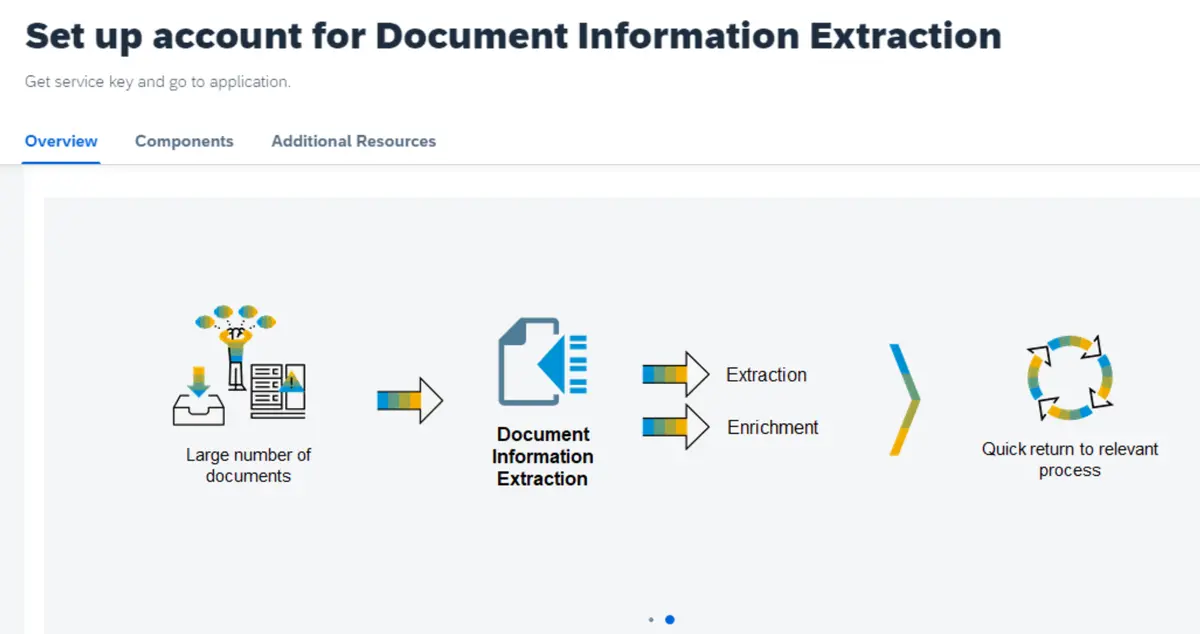Select the first carousel page dot

[x=651, y=620]
